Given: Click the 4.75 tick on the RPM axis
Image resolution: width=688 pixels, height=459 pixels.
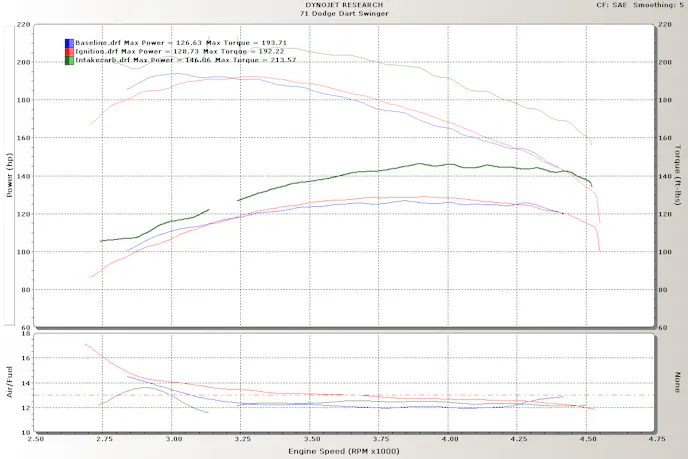Looking at the screenshot, I should tap(656, 439).
